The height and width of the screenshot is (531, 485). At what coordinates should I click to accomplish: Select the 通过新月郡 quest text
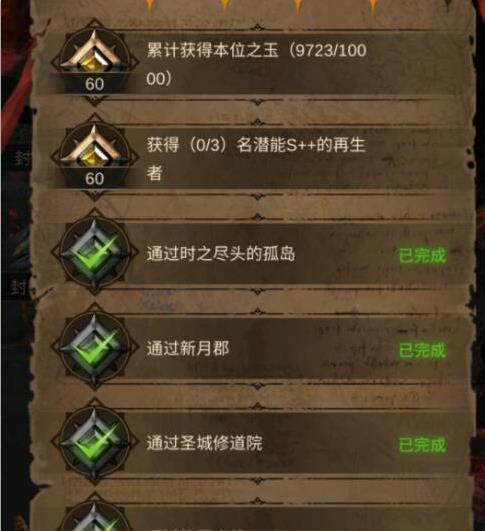188,348
